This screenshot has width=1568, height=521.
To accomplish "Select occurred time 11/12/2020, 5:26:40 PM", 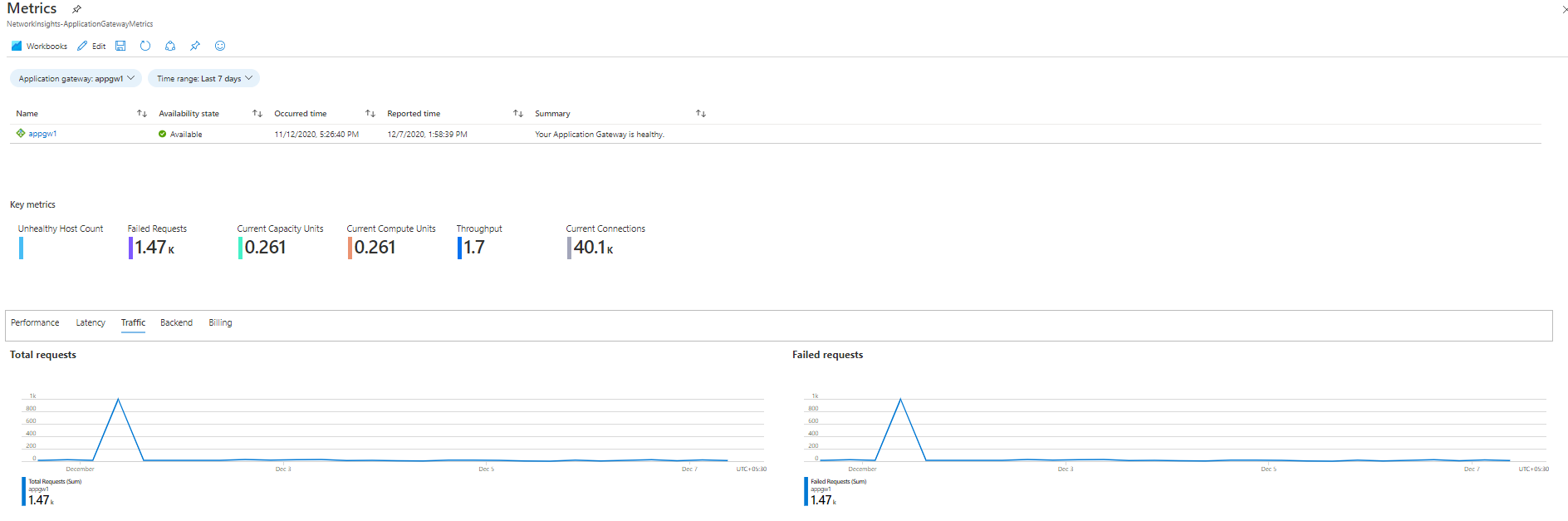I will [x=316, y=134].
